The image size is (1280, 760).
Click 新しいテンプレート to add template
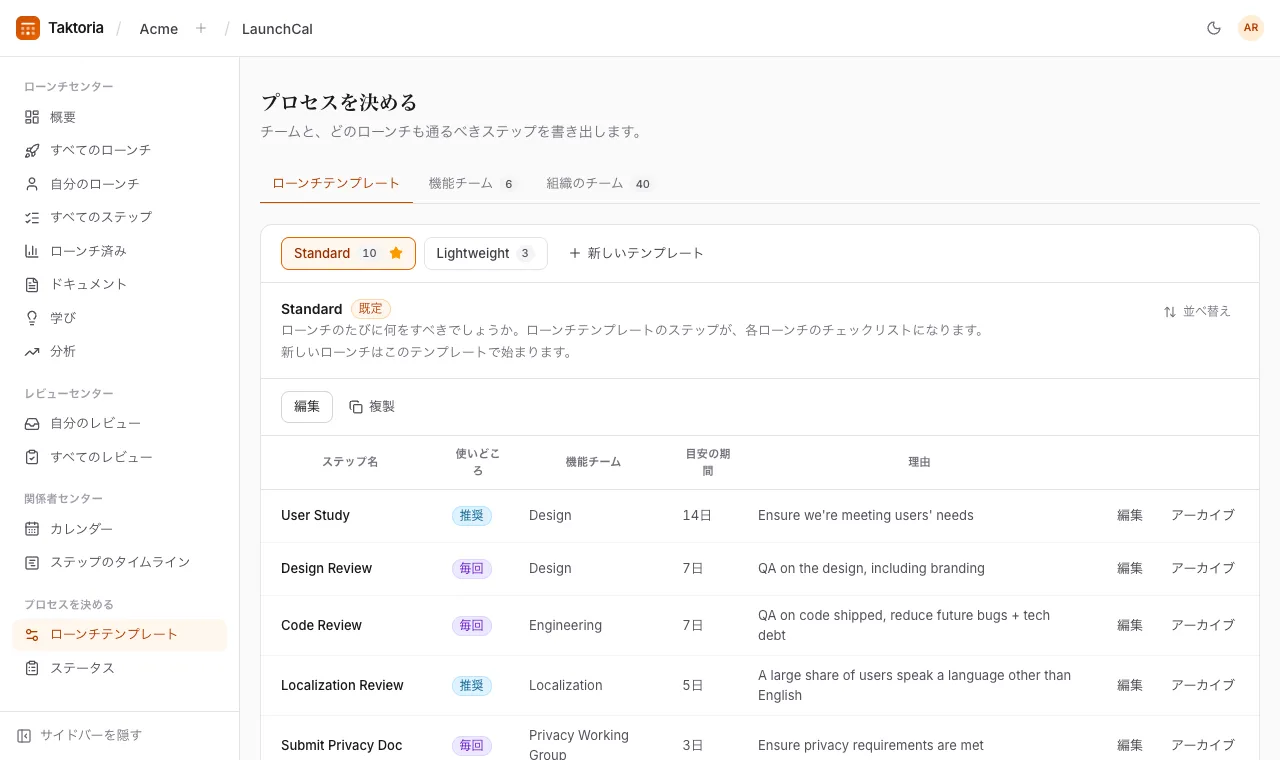(x=636, y=253)
